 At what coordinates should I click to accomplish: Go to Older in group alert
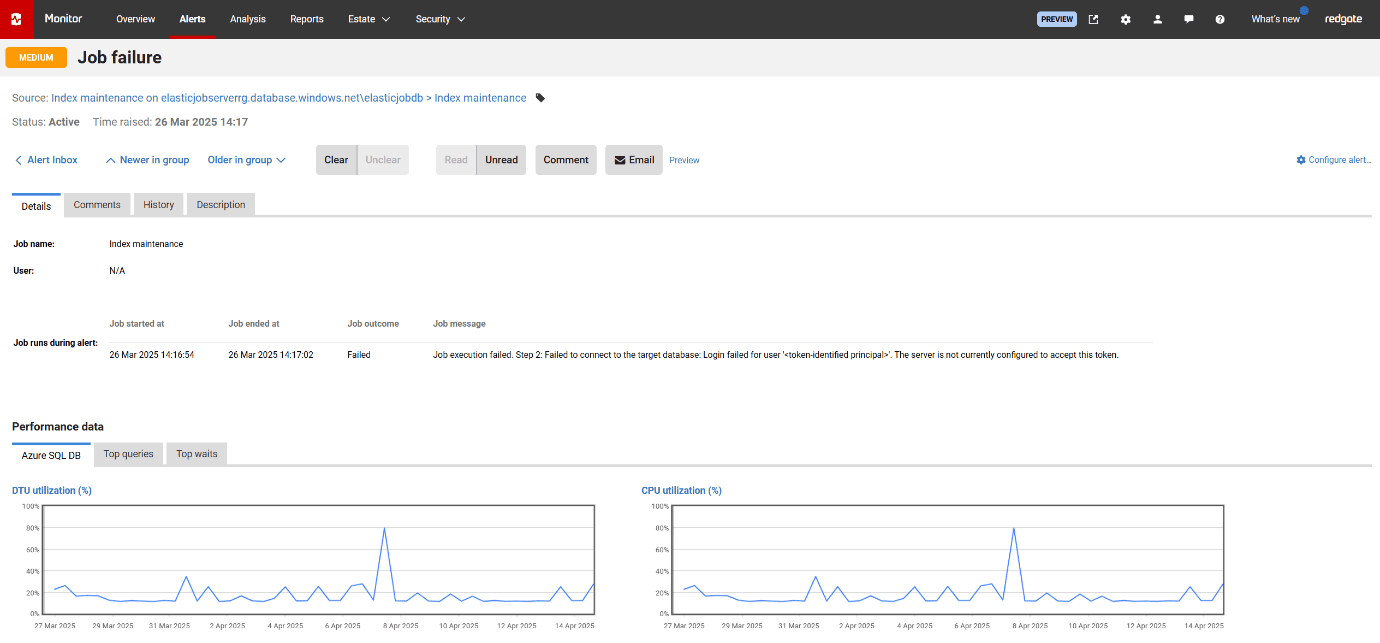point(246,160)
